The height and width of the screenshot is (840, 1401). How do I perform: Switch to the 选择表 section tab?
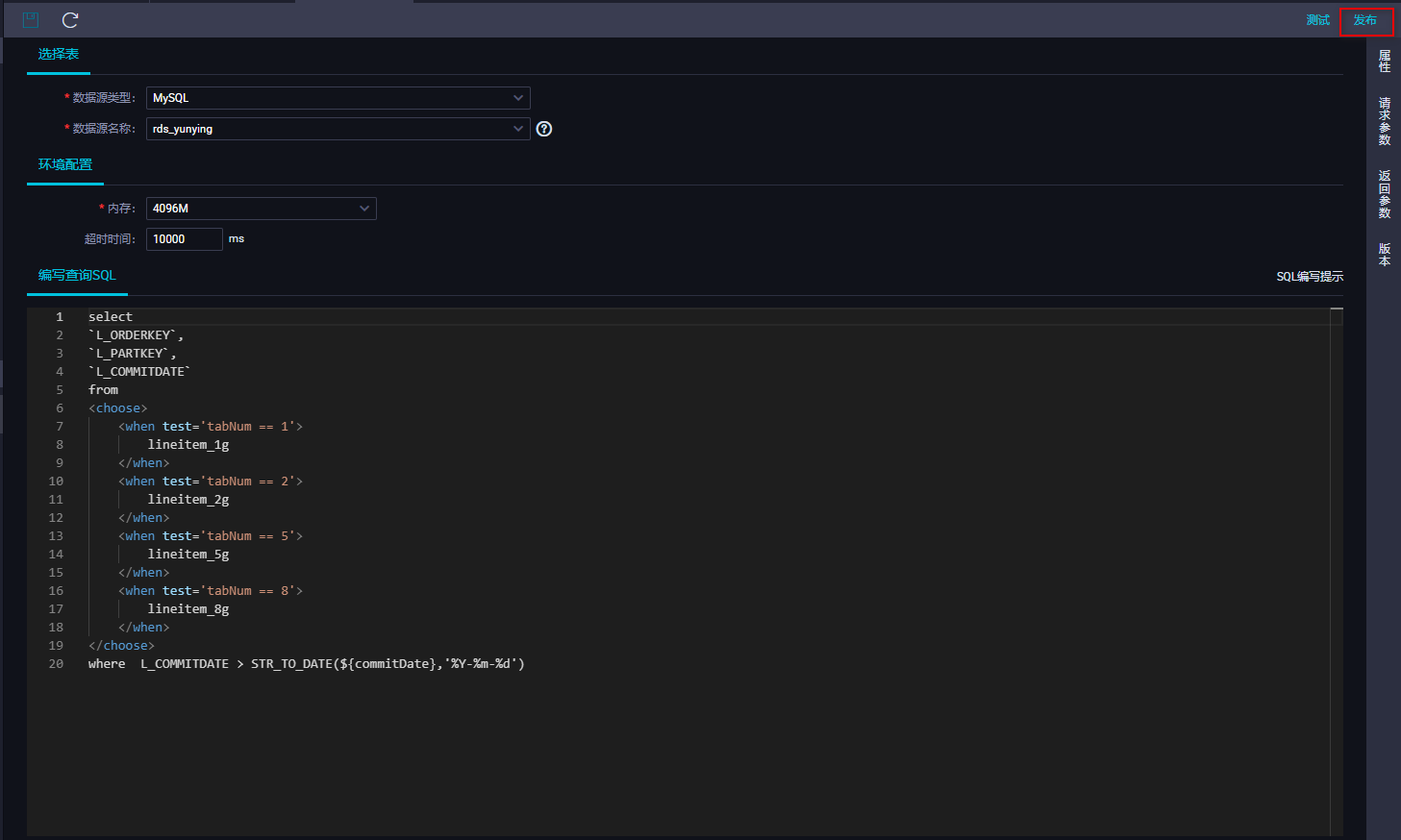(58, 55)
